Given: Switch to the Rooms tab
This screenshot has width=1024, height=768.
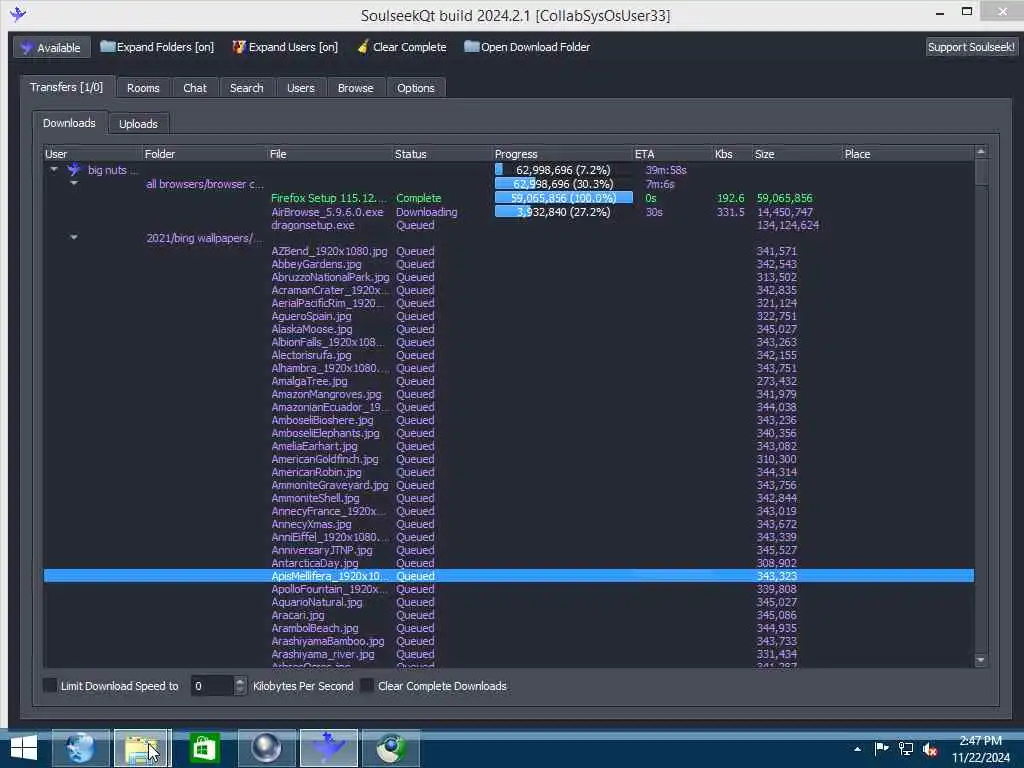Looking at the screenshot, I should pyautogui.click(x=143, y=88).
